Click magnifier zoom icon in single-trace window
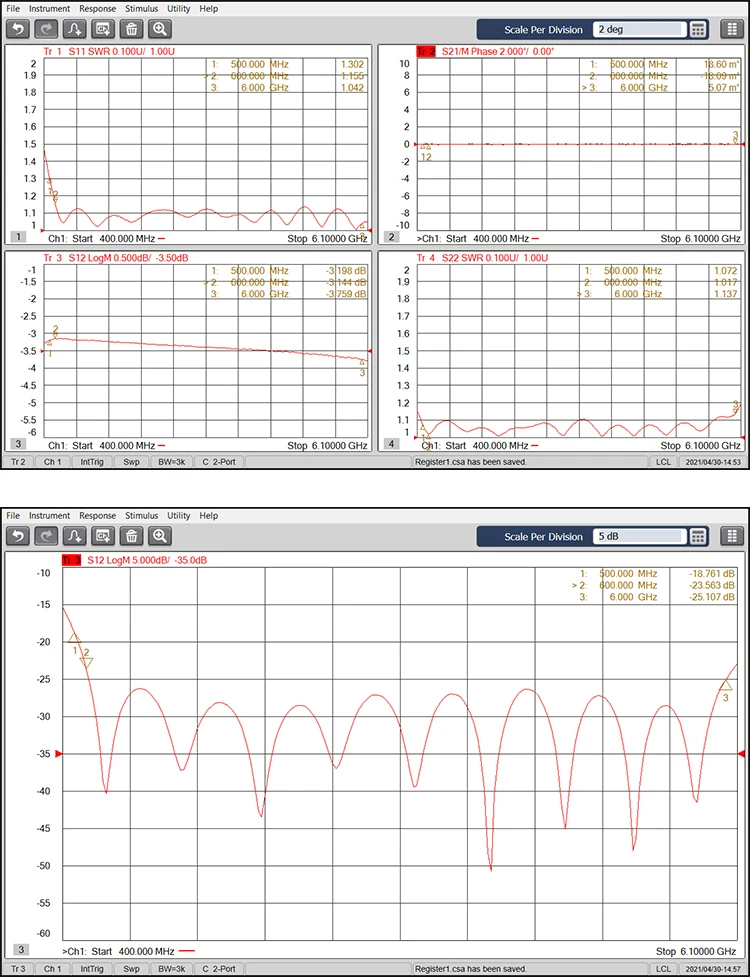The width and height of the screenshot is (750, 977). pos(160,536)
